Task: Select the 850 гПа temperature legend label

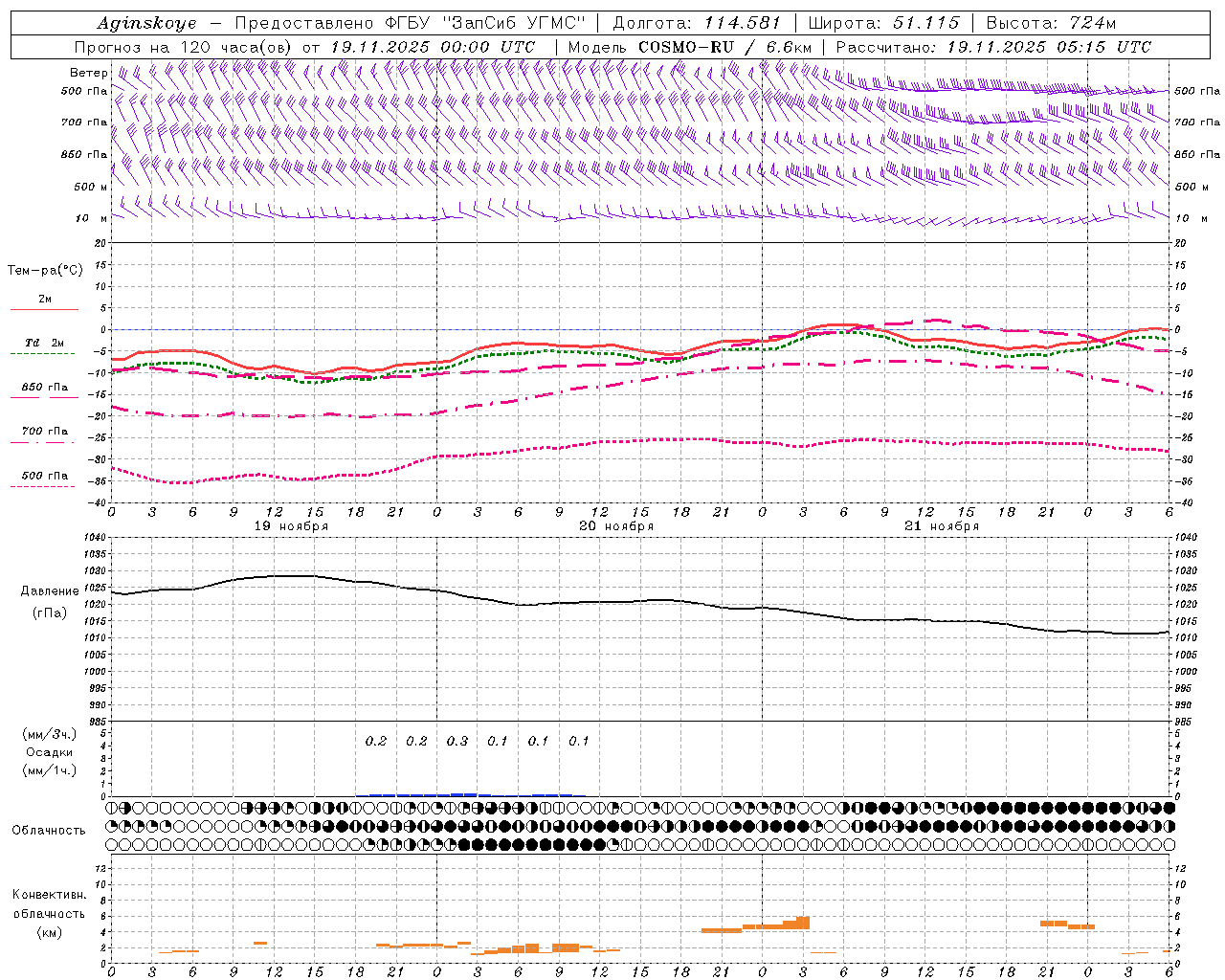Action: click(44, 387)
